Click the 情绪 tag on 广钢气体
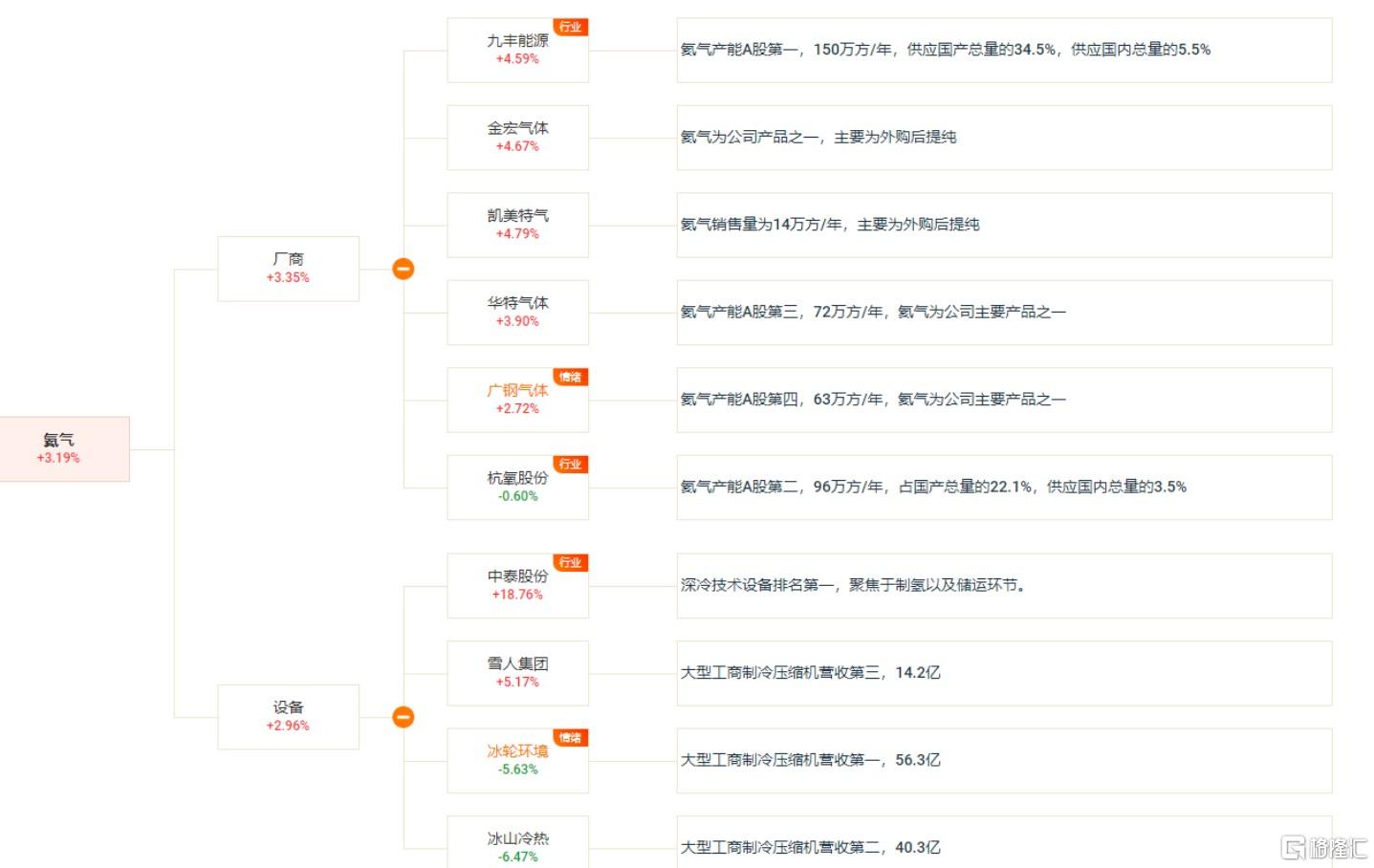1374x868 pixels. click(571, 377)
